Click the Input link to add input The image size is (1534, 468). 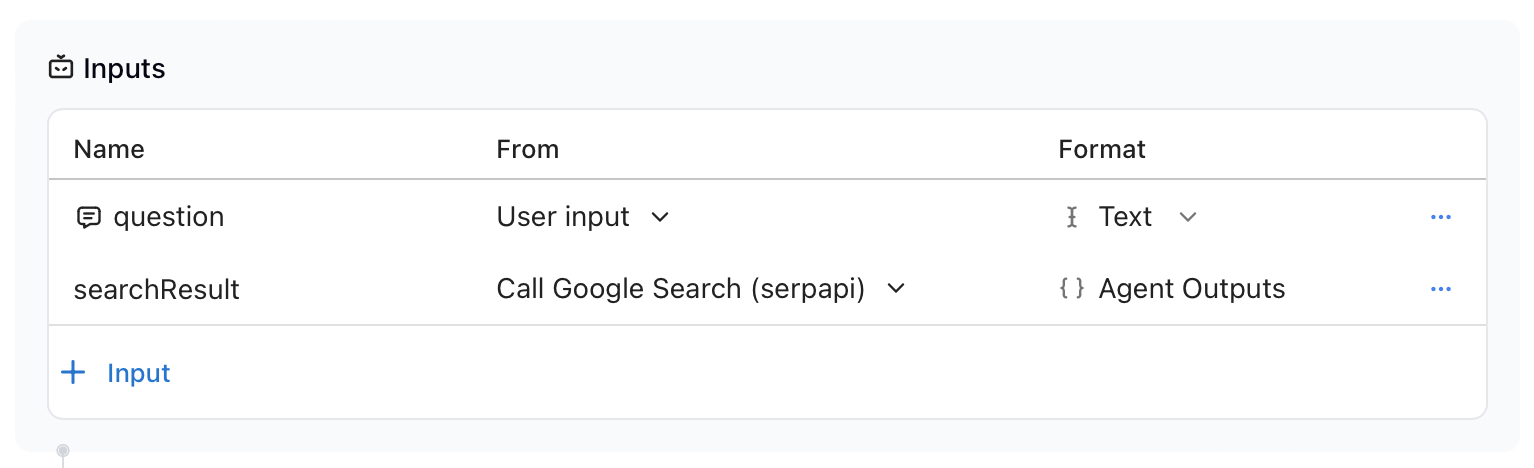(139, 373)
